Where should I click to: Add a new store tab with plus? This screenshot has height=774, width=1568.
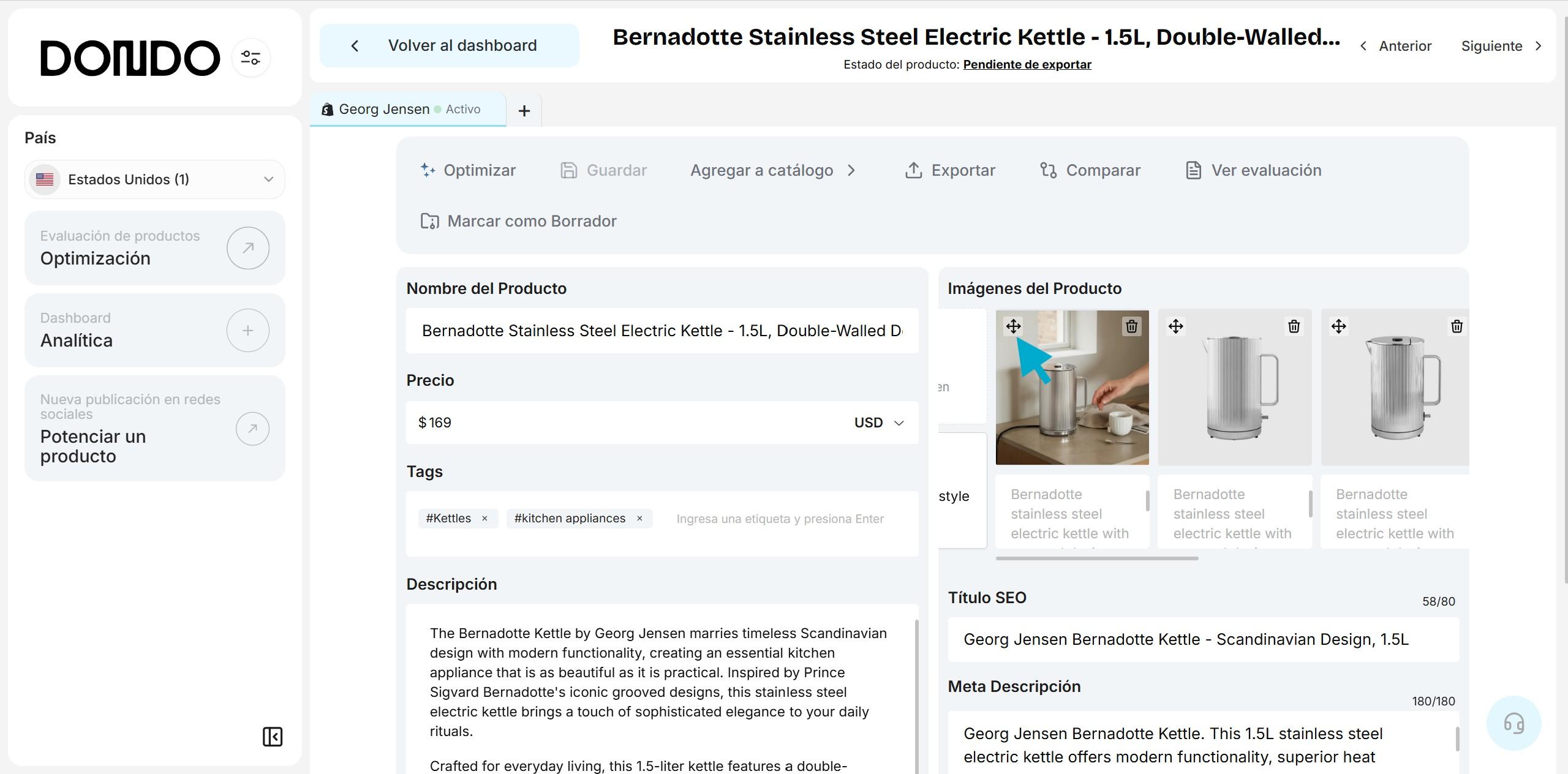point(524,111)
